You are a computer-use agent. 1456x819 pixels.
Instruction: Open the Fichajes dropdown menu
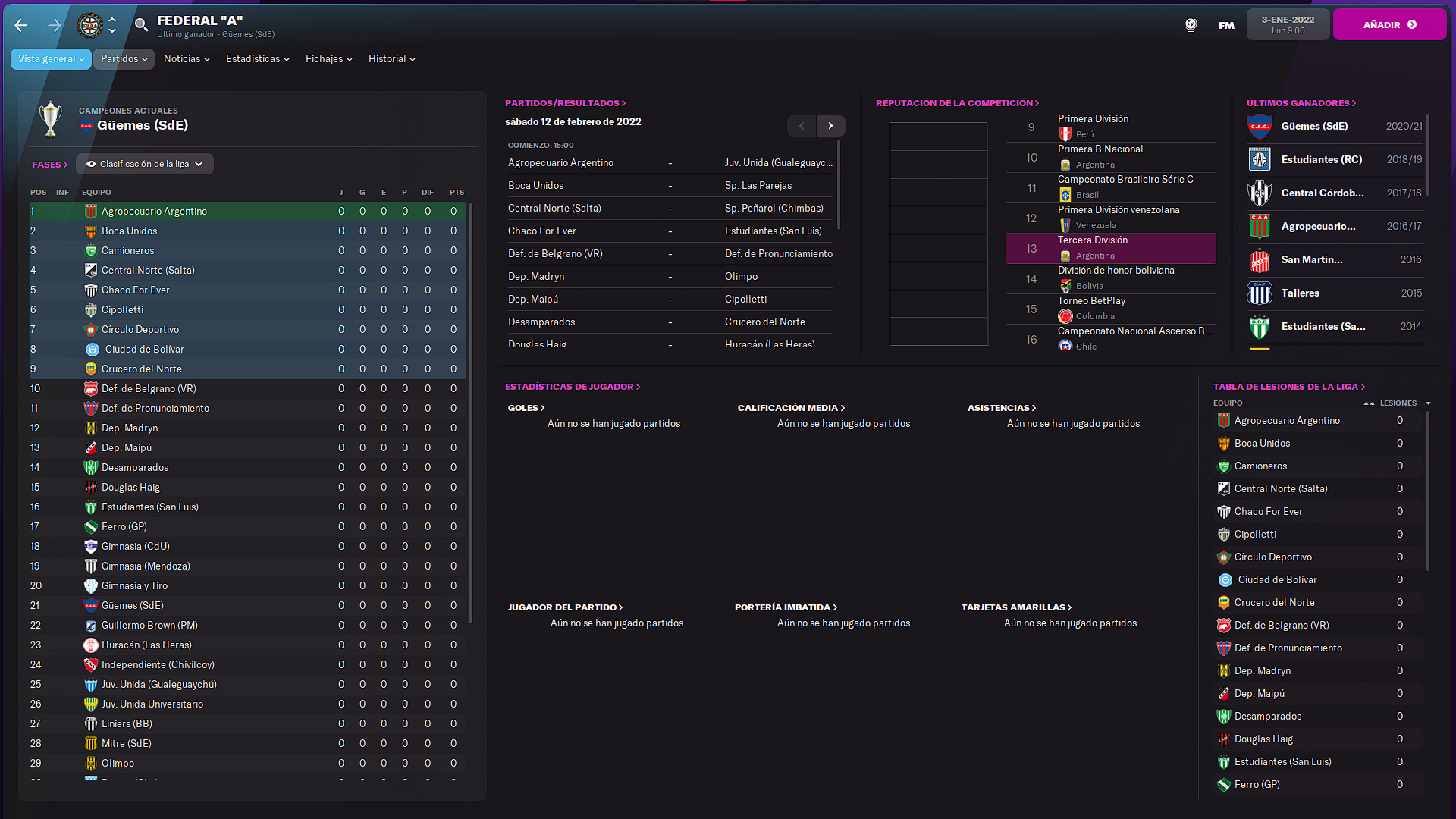tap(329, 59)
